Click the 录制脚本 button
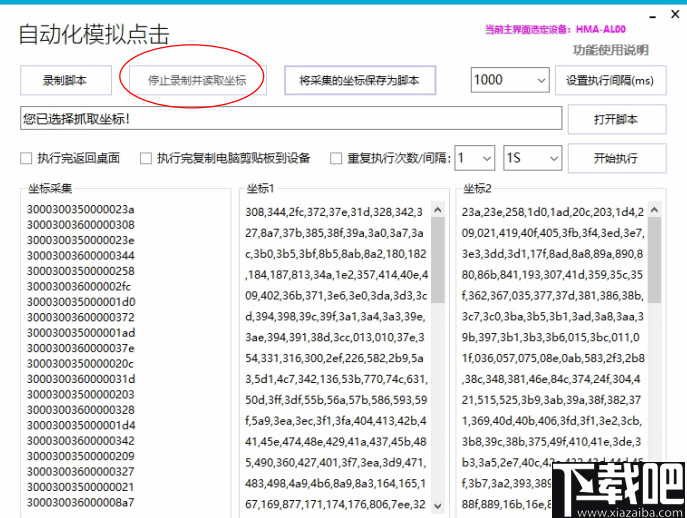 [66, 80]
